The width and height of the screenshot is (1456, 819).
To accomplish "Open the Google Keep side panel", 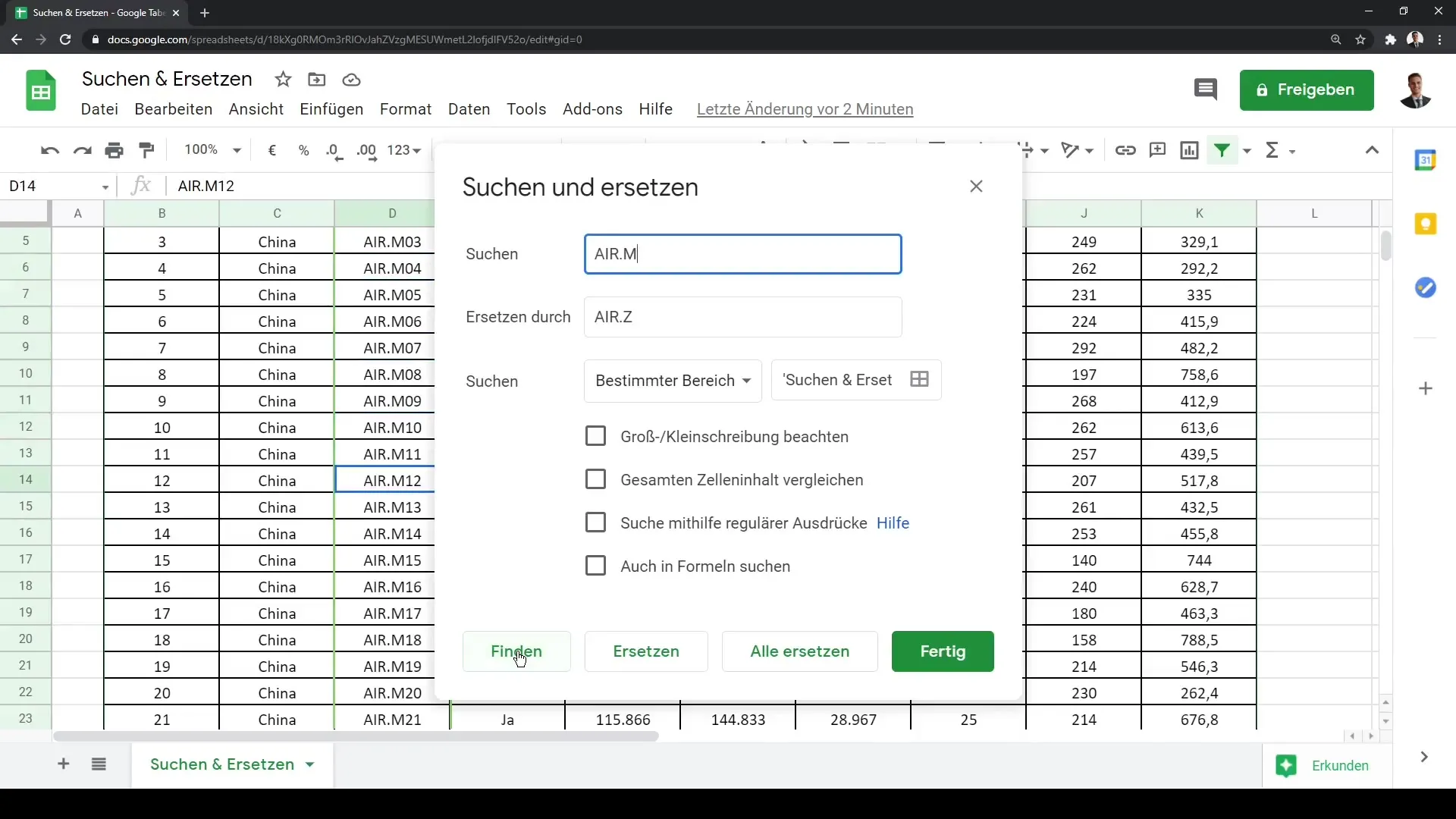I will 1426,224.
